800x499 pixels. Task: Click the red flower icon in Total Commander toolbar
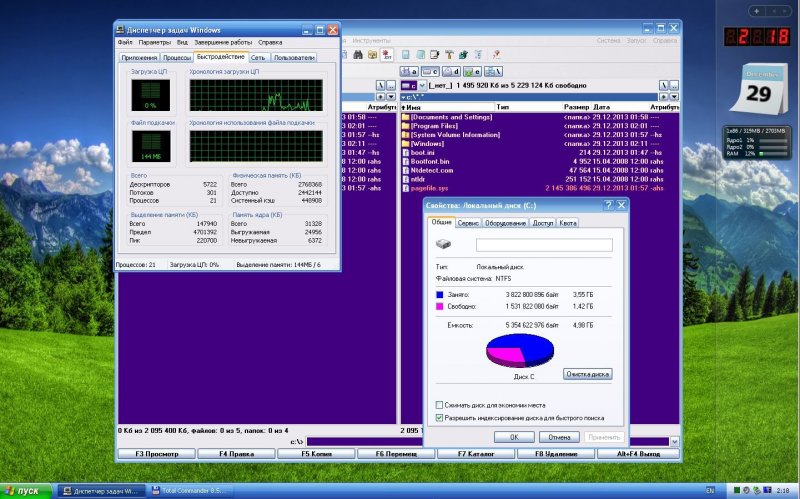click(387, 55)
